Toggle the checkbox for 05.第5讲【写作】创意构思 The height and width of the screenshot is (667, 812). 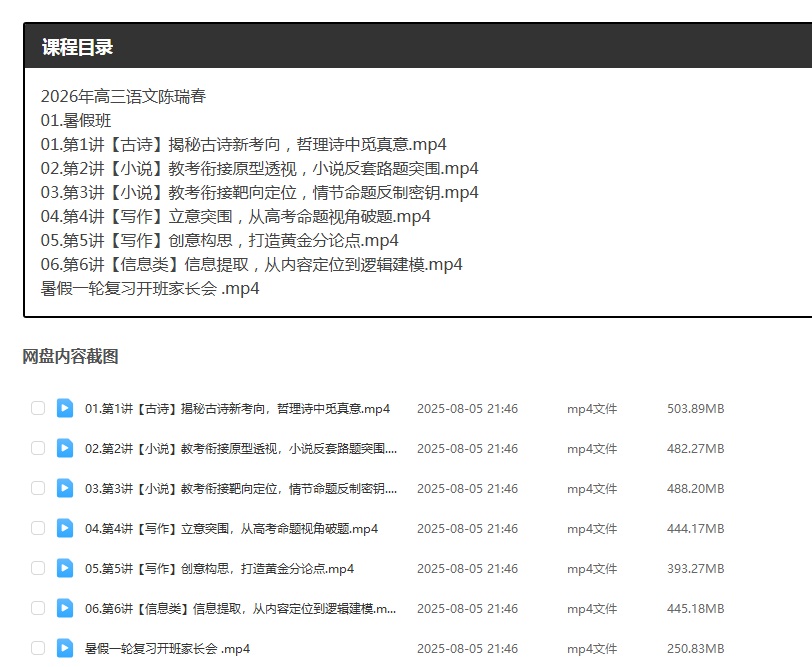pos(38,568)
